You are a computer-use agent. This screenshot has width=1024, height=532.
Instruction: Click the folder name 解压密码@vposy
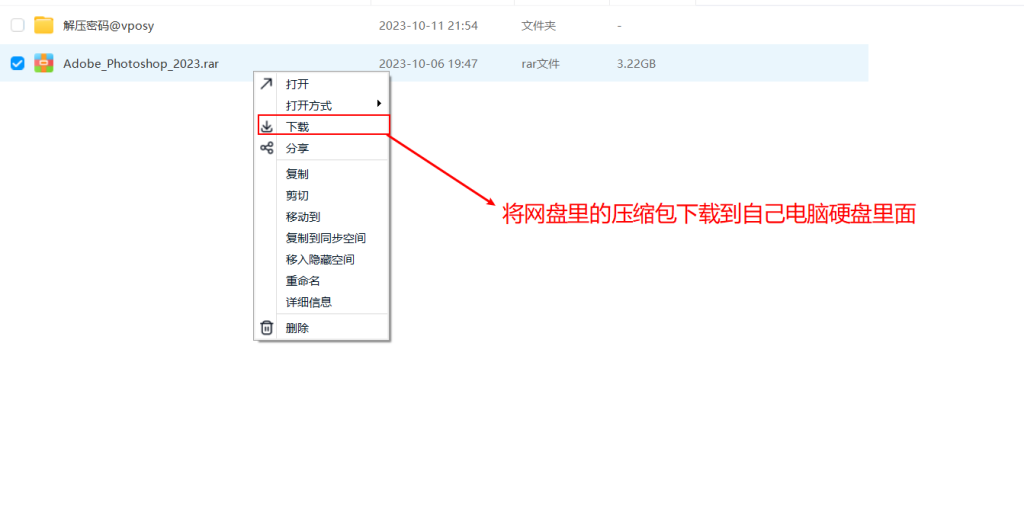108,25
